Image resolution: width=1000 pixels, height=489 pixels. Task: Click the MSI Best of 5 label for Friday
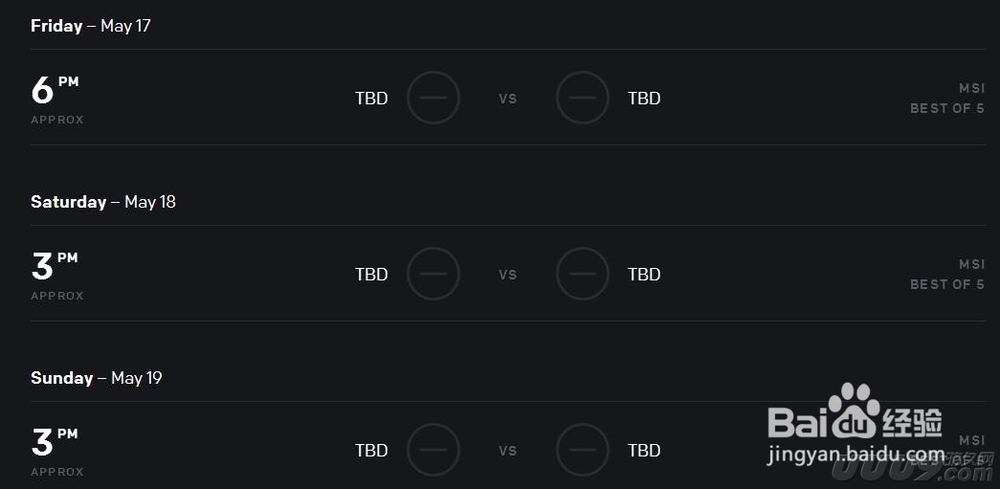pos(947,98)
